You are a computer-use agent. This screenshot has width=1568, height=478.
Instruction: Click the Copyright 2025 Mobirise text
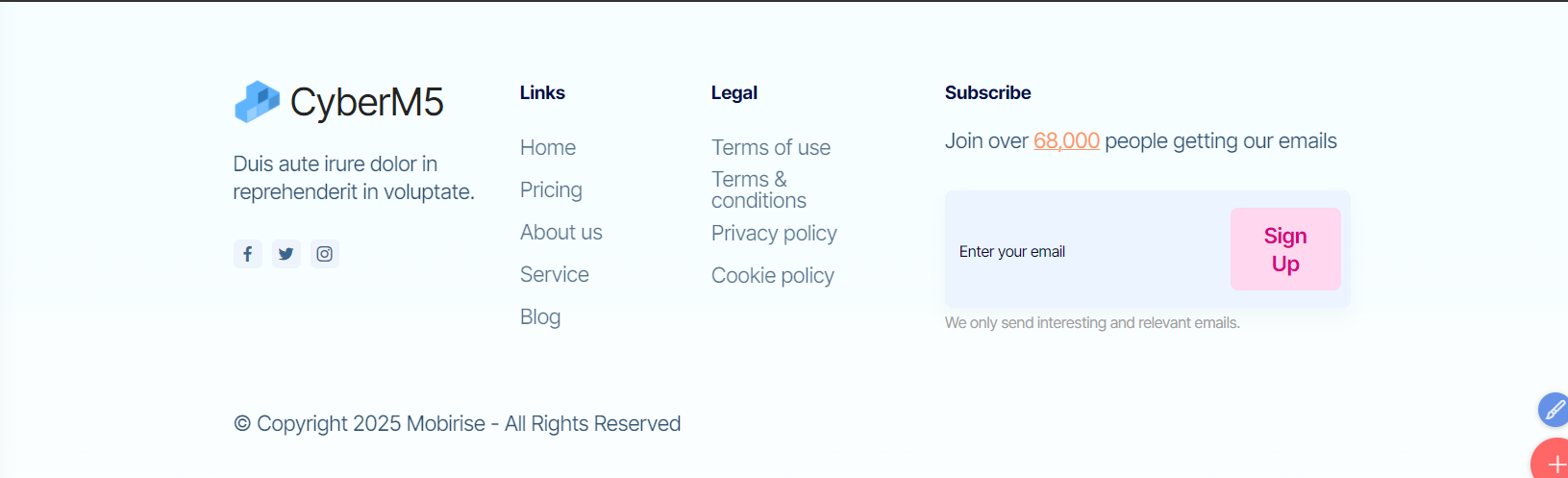pyautogui.click(x=458, y=424)
